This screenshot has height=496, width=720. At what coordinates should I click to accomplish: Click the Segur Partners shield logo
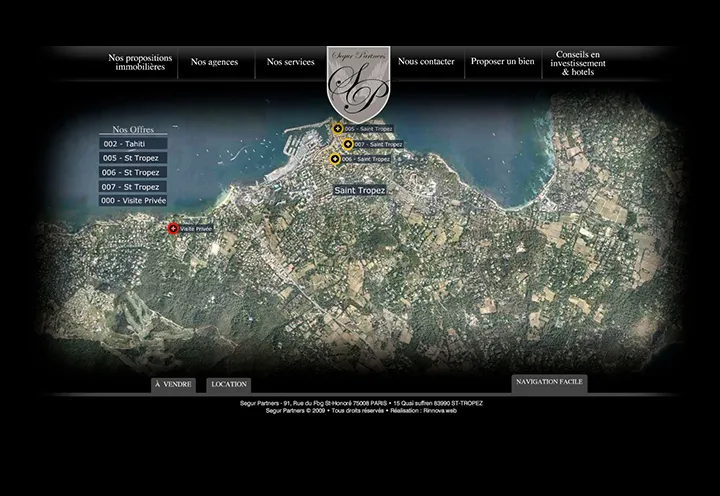[x=359, y=82]
